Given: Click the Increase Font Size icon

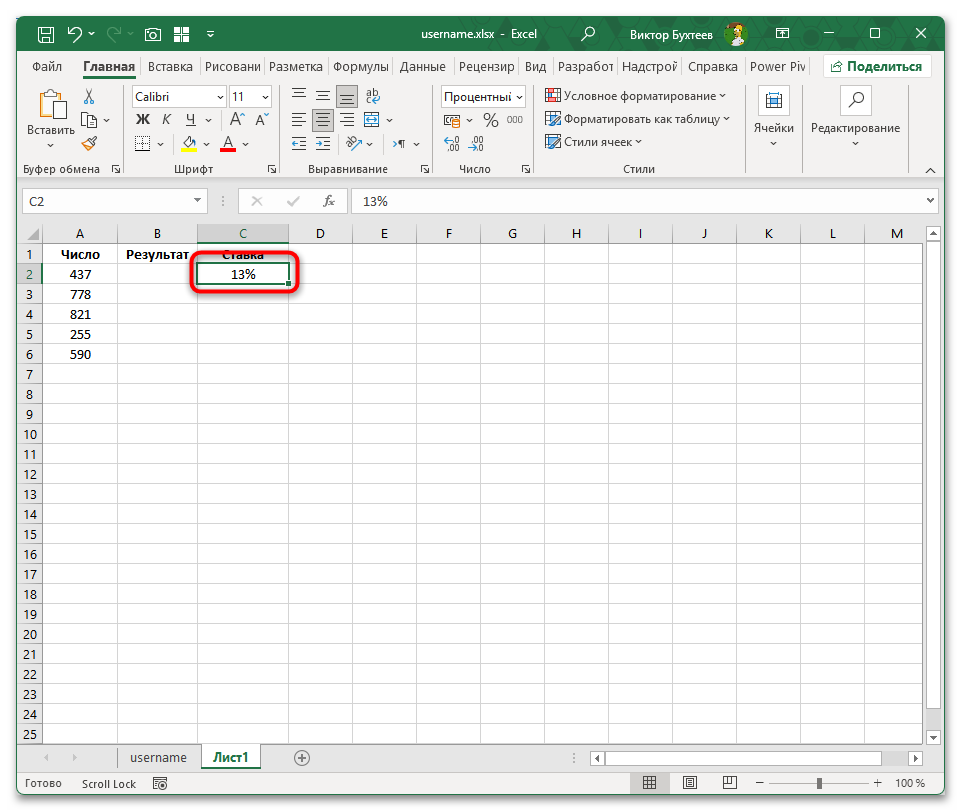Looking at the screenshot, I should 236,118.
